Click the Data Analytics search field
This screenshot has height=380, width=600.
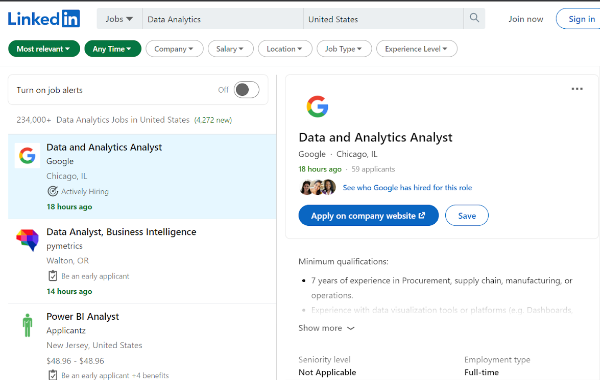tap(223, 19)
